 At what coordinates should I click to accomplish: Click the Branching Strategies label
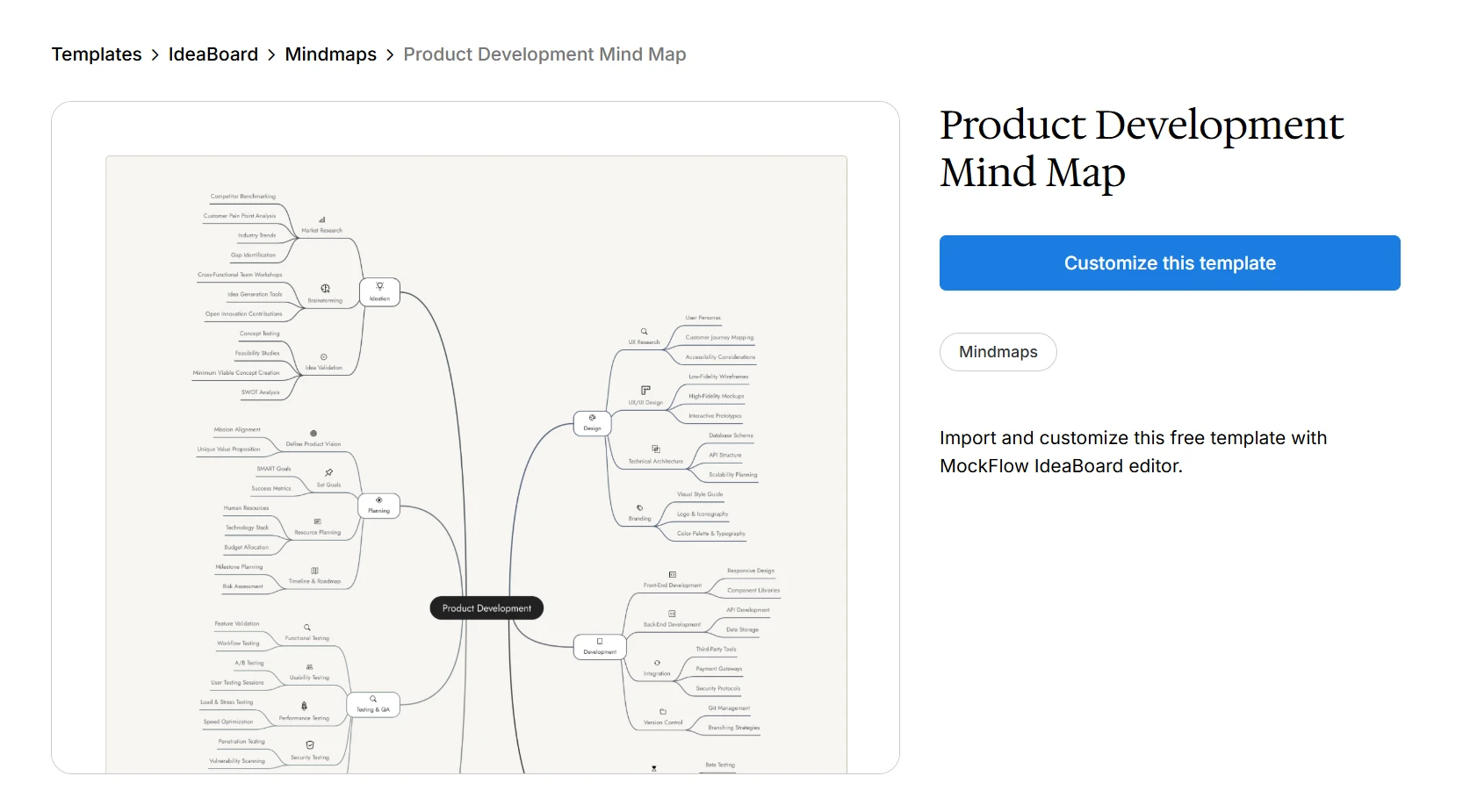point(734,728)
